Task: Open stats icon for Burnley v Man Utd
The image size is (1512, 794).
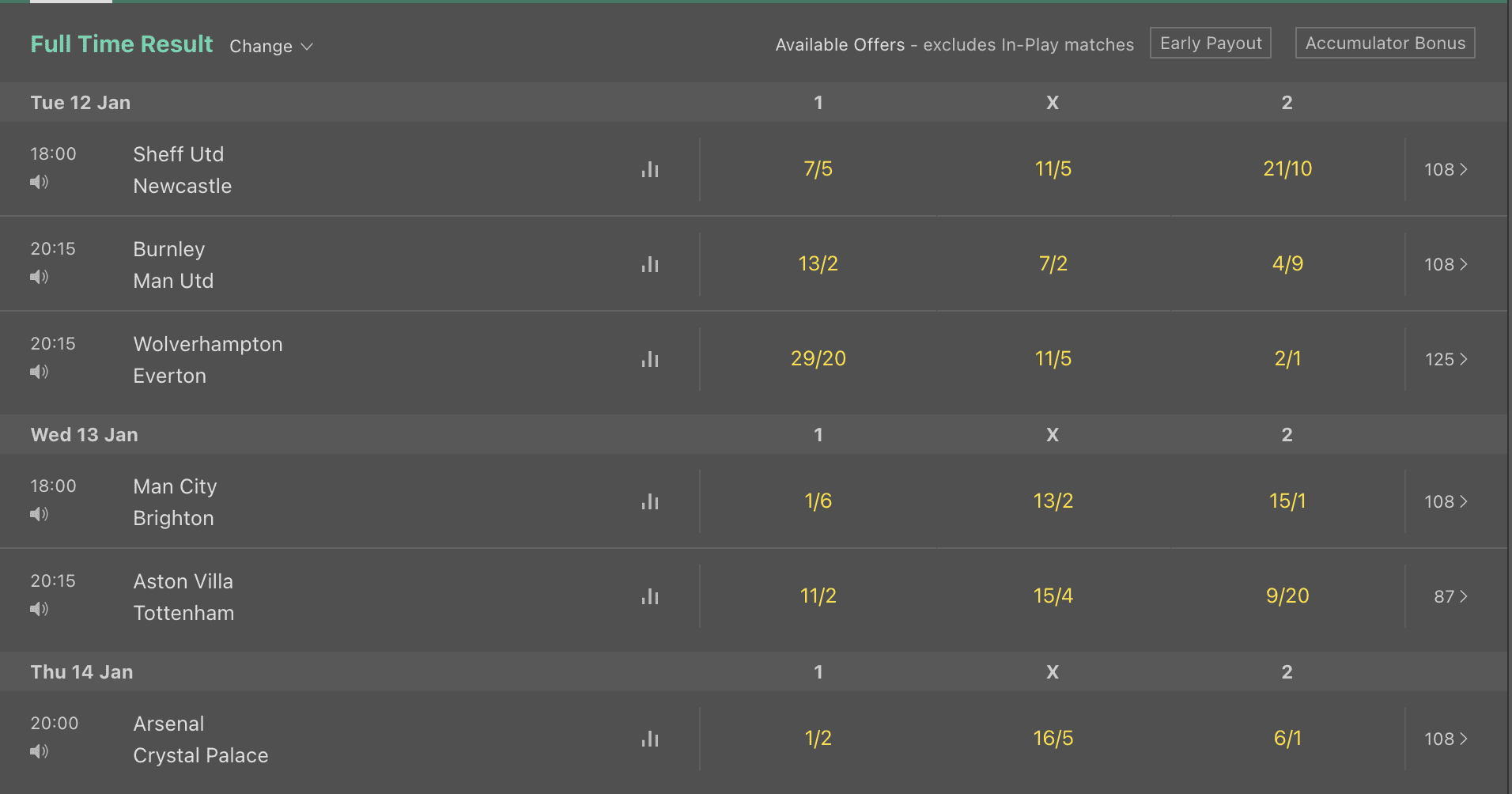Action: [650, 264]
